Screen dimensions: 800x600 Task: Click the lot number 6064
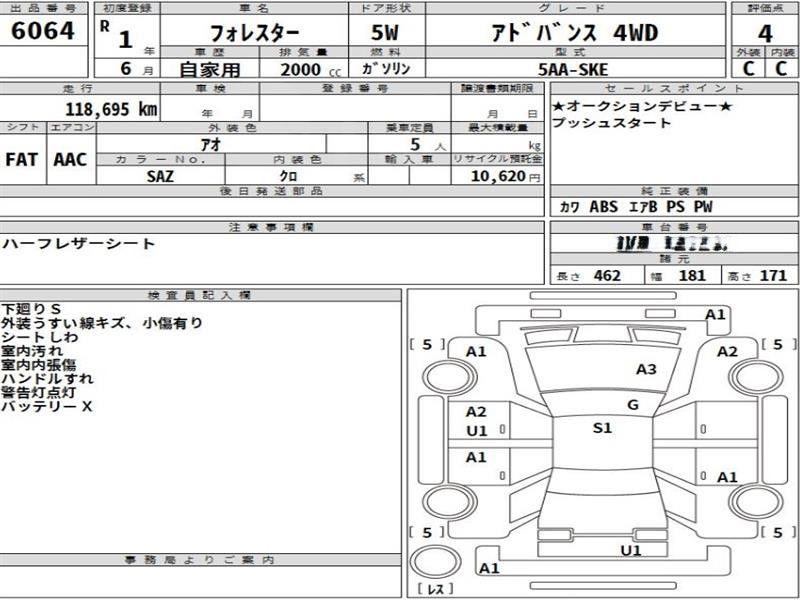tap(43, 31)
